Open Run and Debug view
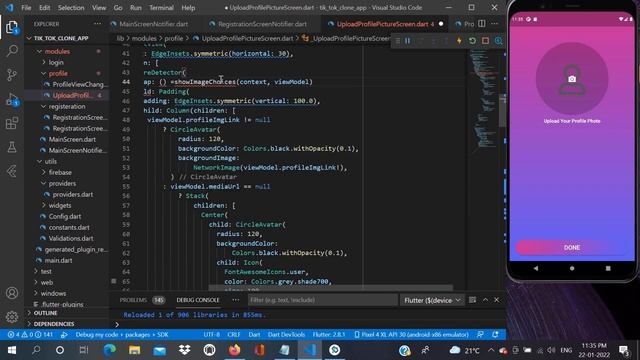Image resolution: width=640 pixels, height=360 pixels. (11, 99)
